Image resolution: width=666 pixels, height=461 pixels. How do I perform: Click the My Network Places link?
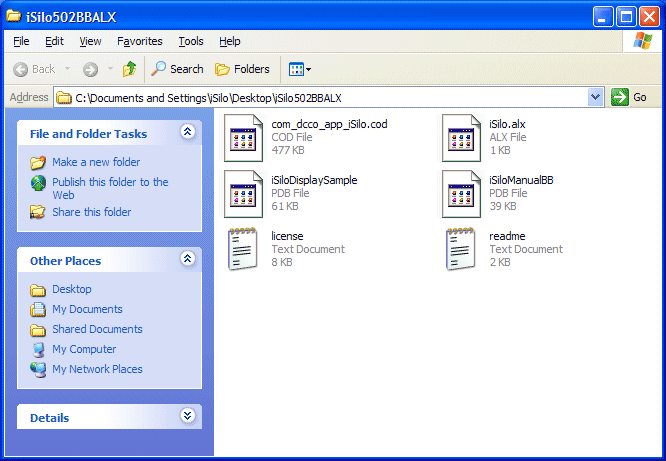97,369
